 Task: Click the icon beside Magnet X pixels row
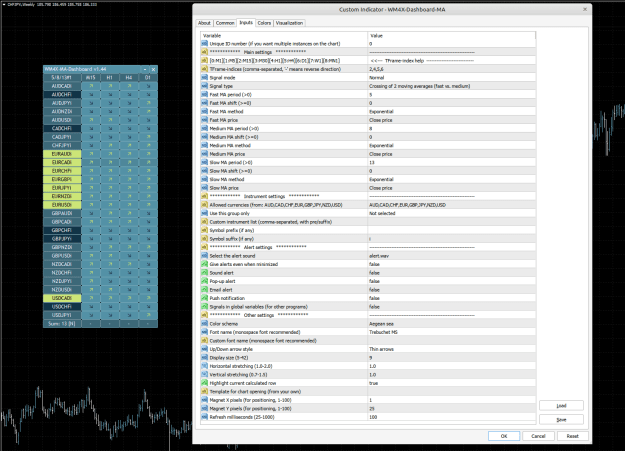tap(204, 400)
